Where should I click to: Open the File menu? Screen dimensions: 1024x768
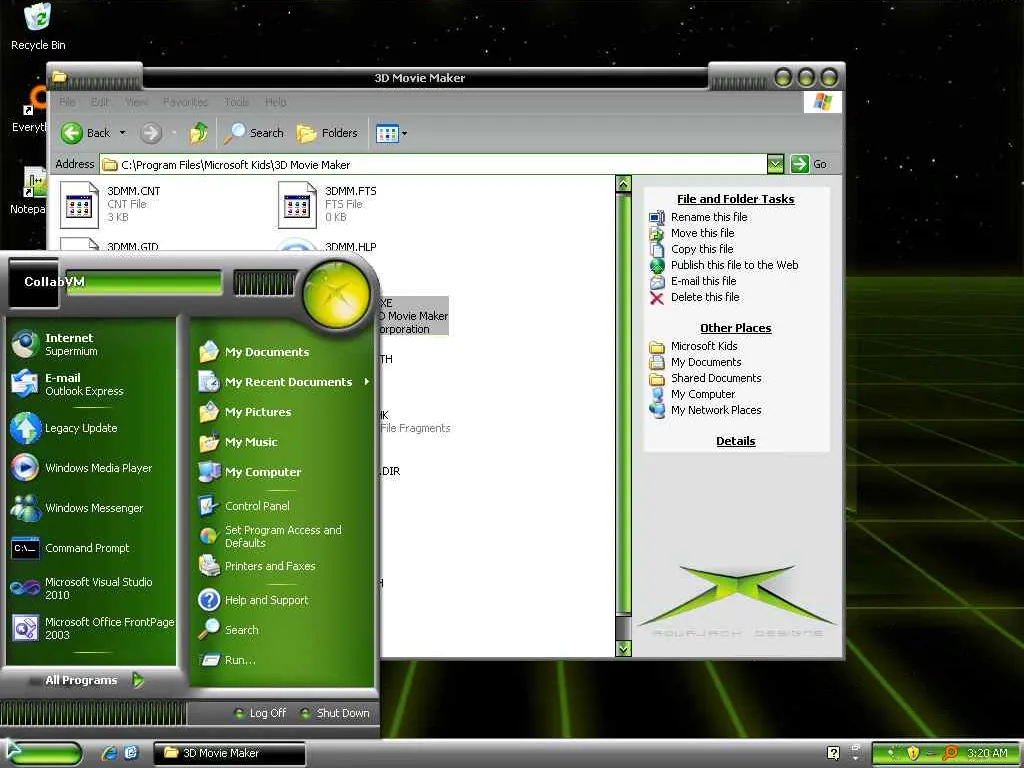coord(67,102)
